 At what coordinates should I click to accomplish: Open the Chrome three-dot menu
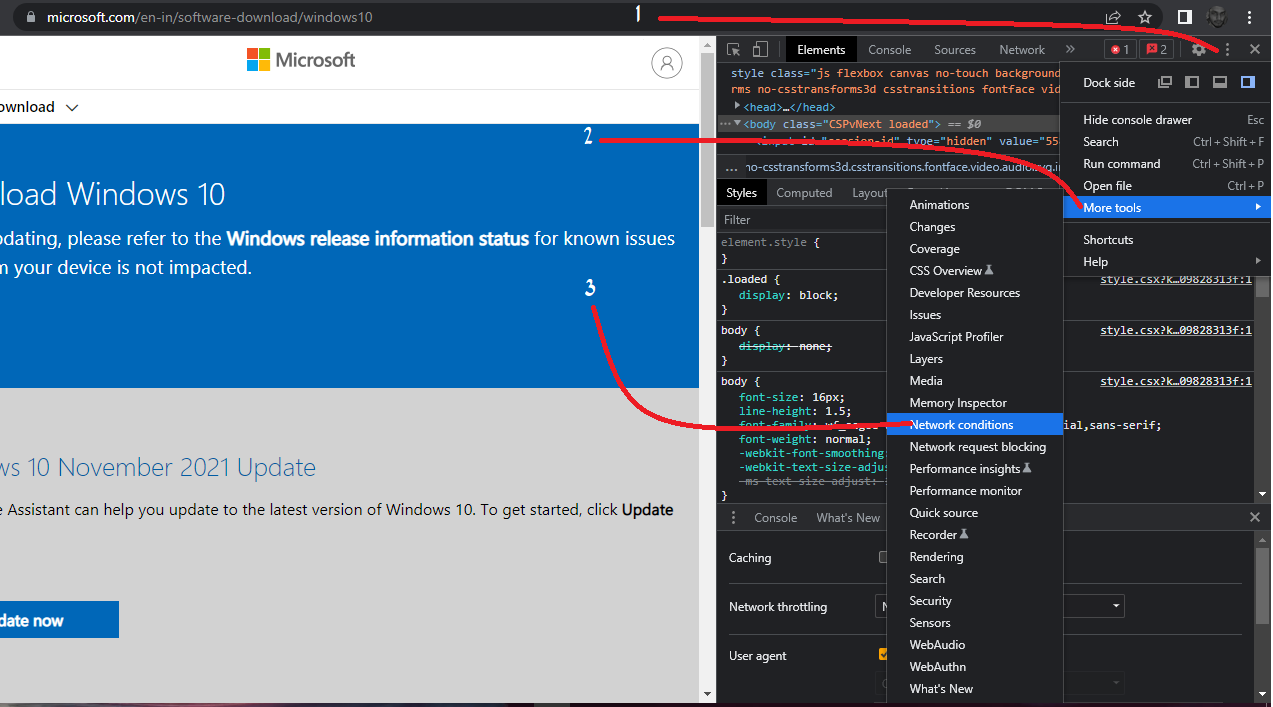point(1250,17)
